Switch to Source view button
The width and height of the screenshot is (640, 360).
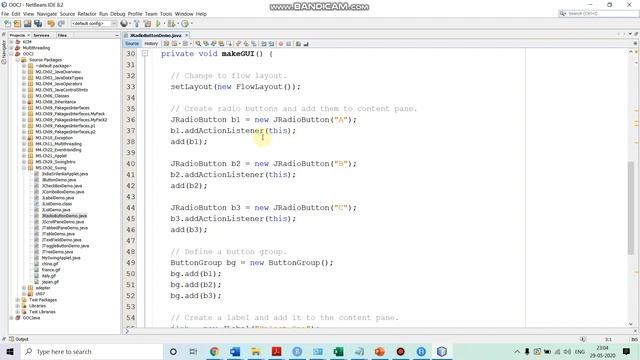click(132, 44)
